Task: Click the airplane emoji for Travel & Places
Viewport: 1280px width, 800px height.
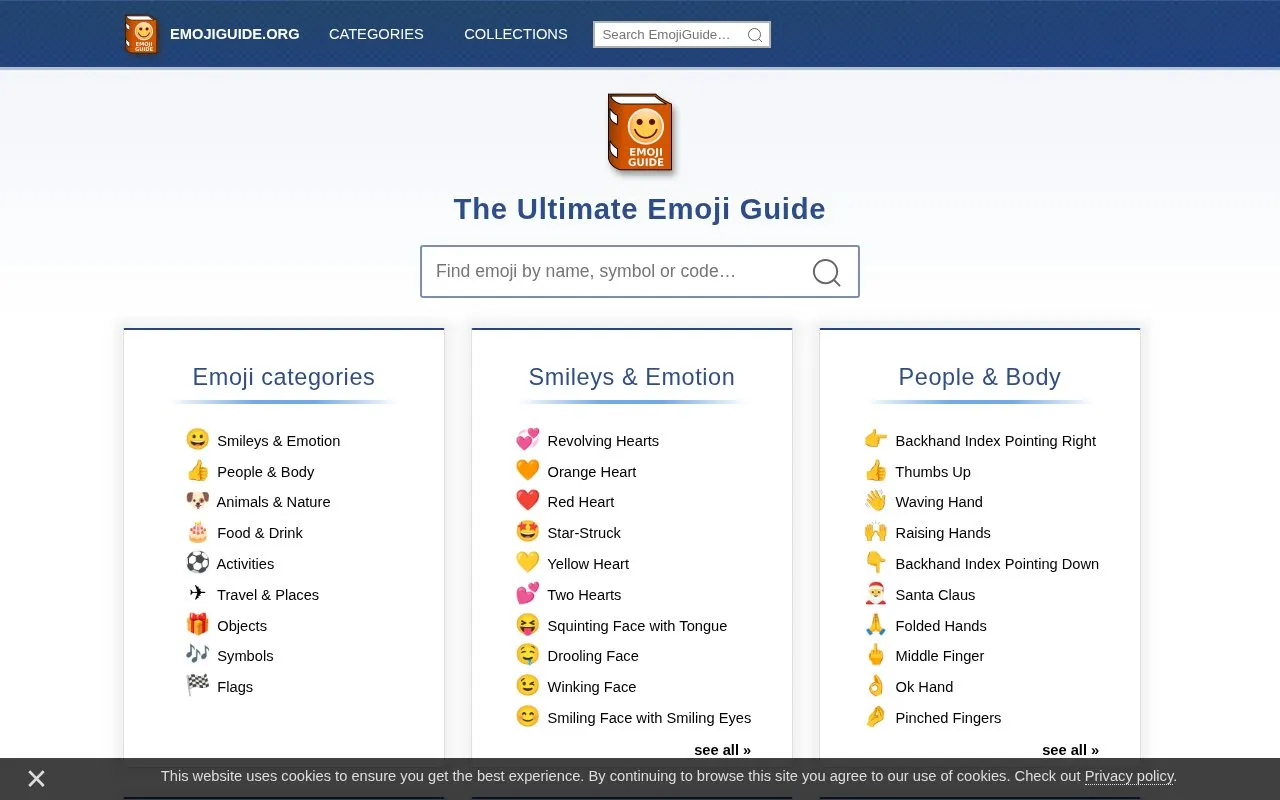Action: click(x=198, y=594)
